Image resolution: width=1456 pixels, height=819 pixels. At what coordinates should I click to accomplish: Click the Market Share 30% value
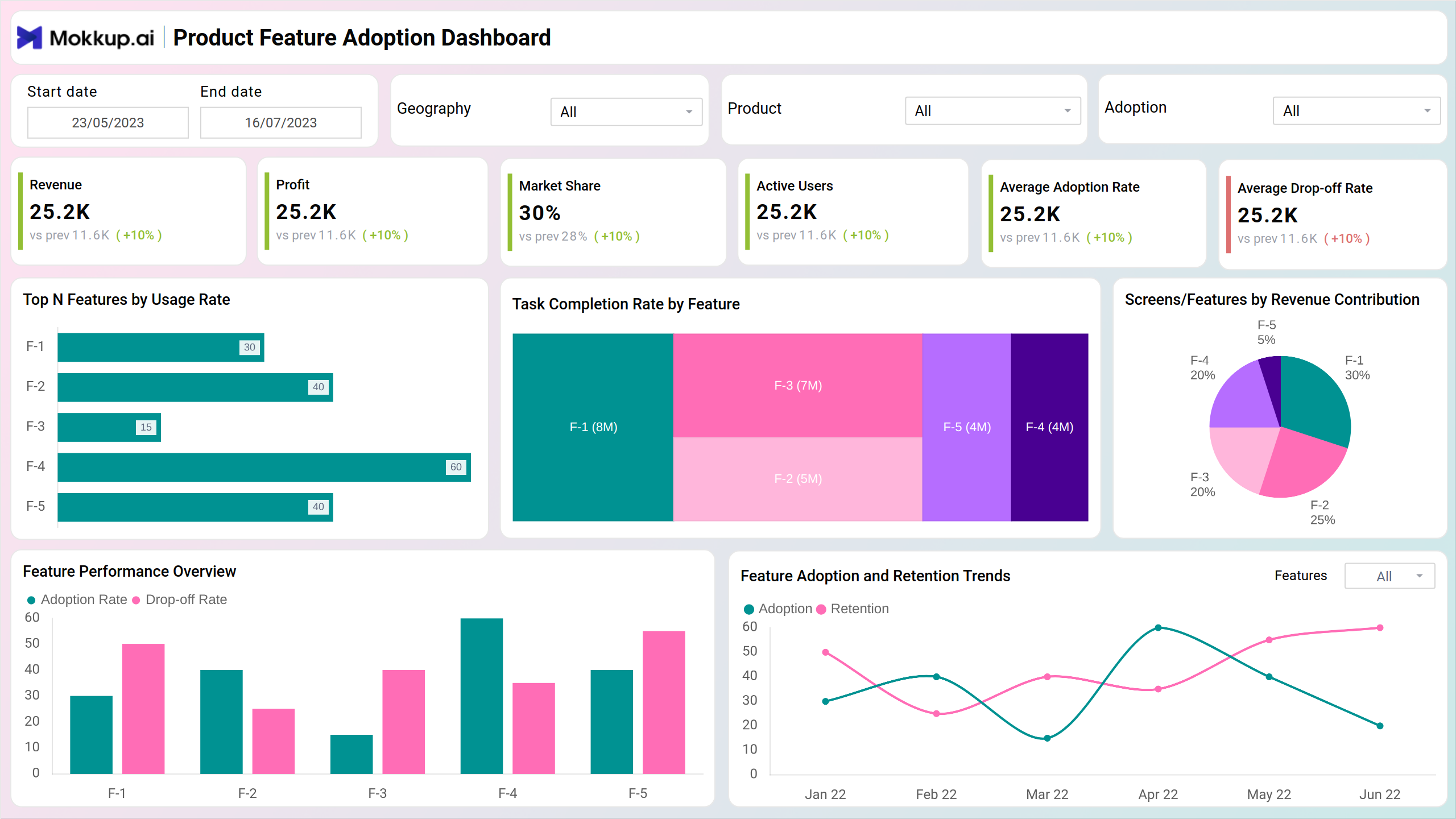click(x=540, y=213)
